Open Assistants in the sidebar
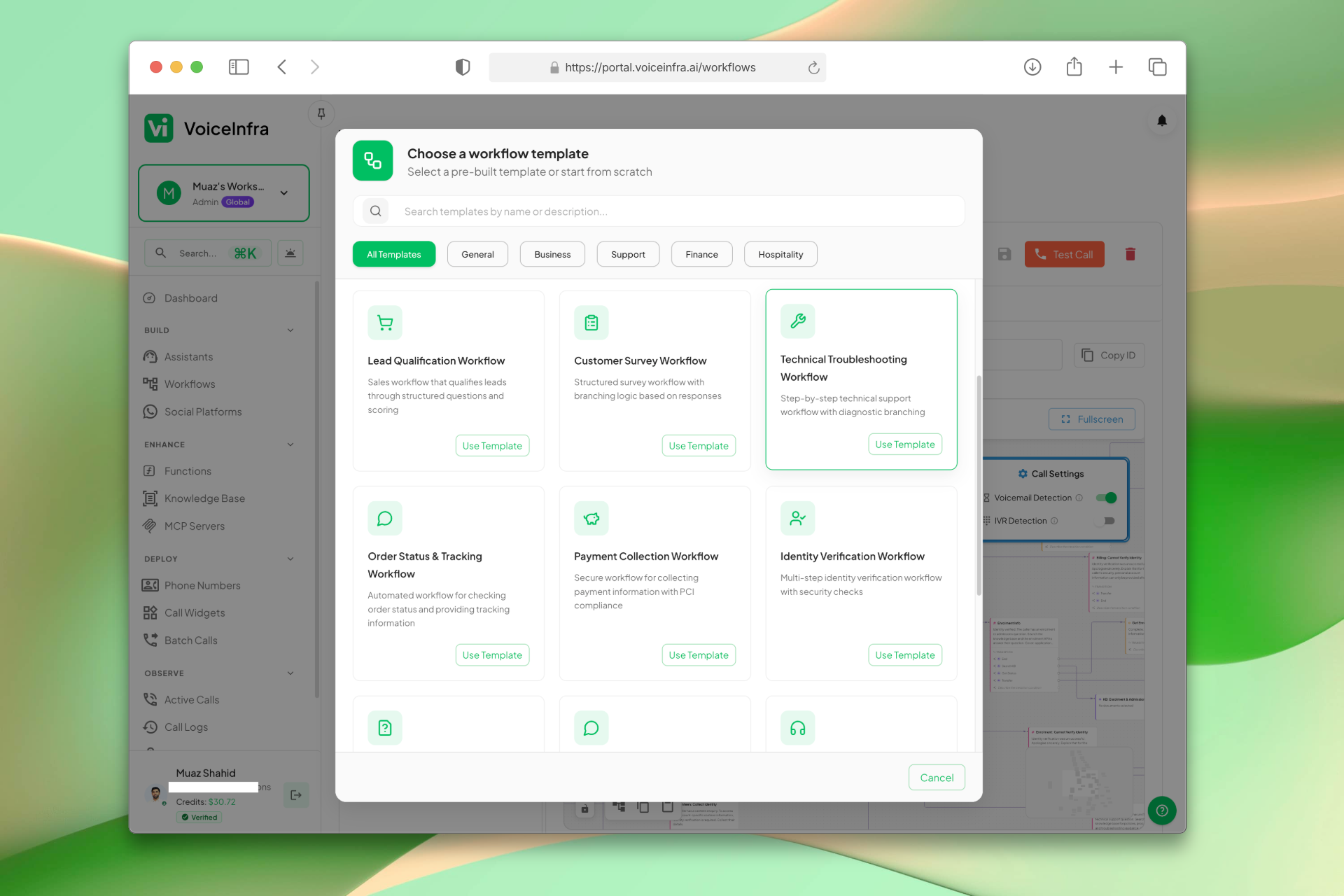Image resolution: width=1344 pixels, height=896 pixels. point(188,357)
